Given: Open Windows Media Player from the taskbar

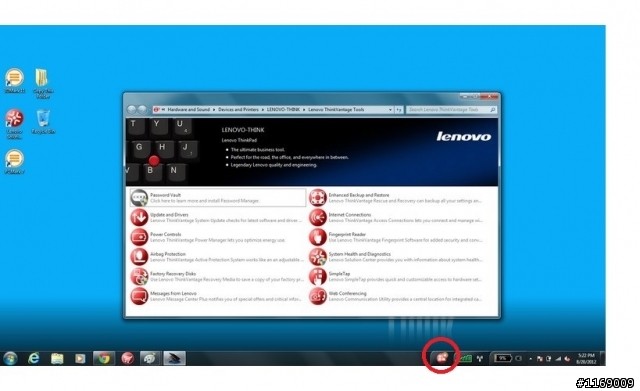Looking at the screenshot, I should point(80,358).
